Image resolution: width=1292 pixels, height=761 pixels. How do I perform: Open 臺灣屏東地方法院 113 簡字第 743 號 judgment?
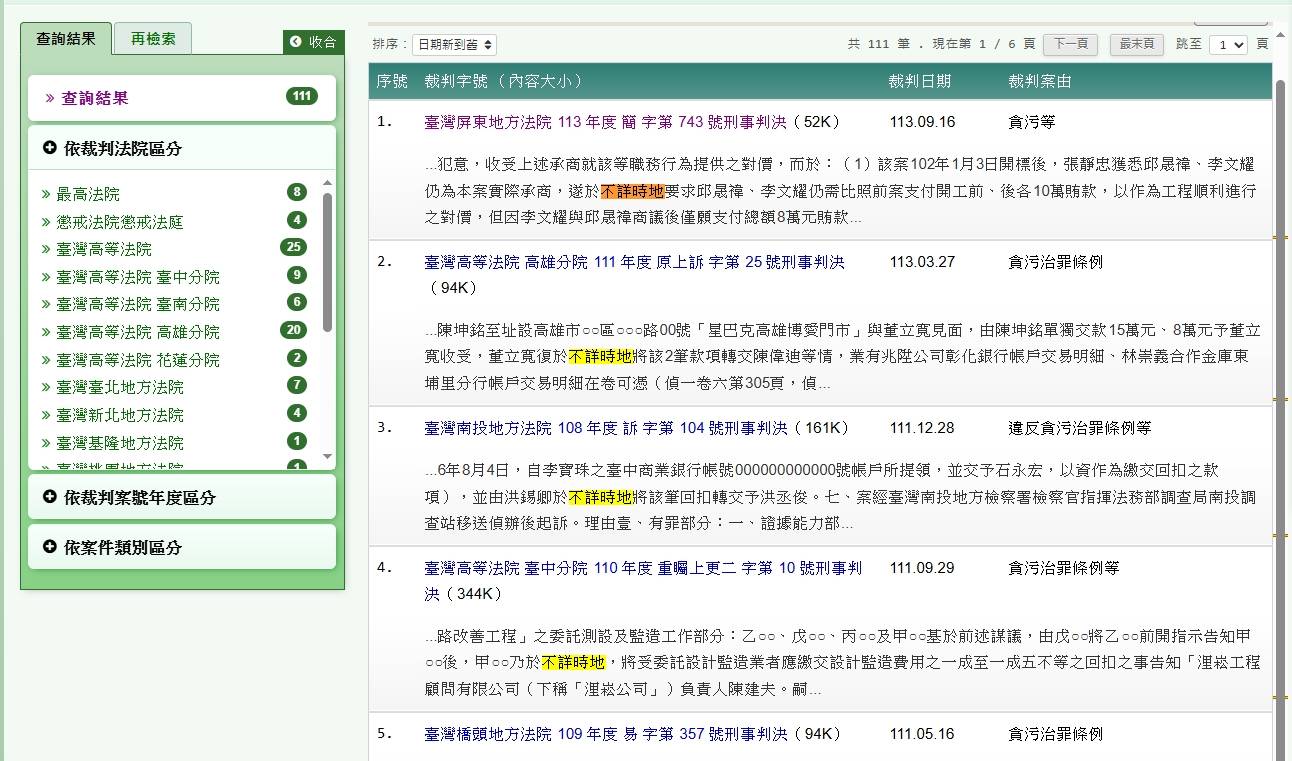[606, 122]
